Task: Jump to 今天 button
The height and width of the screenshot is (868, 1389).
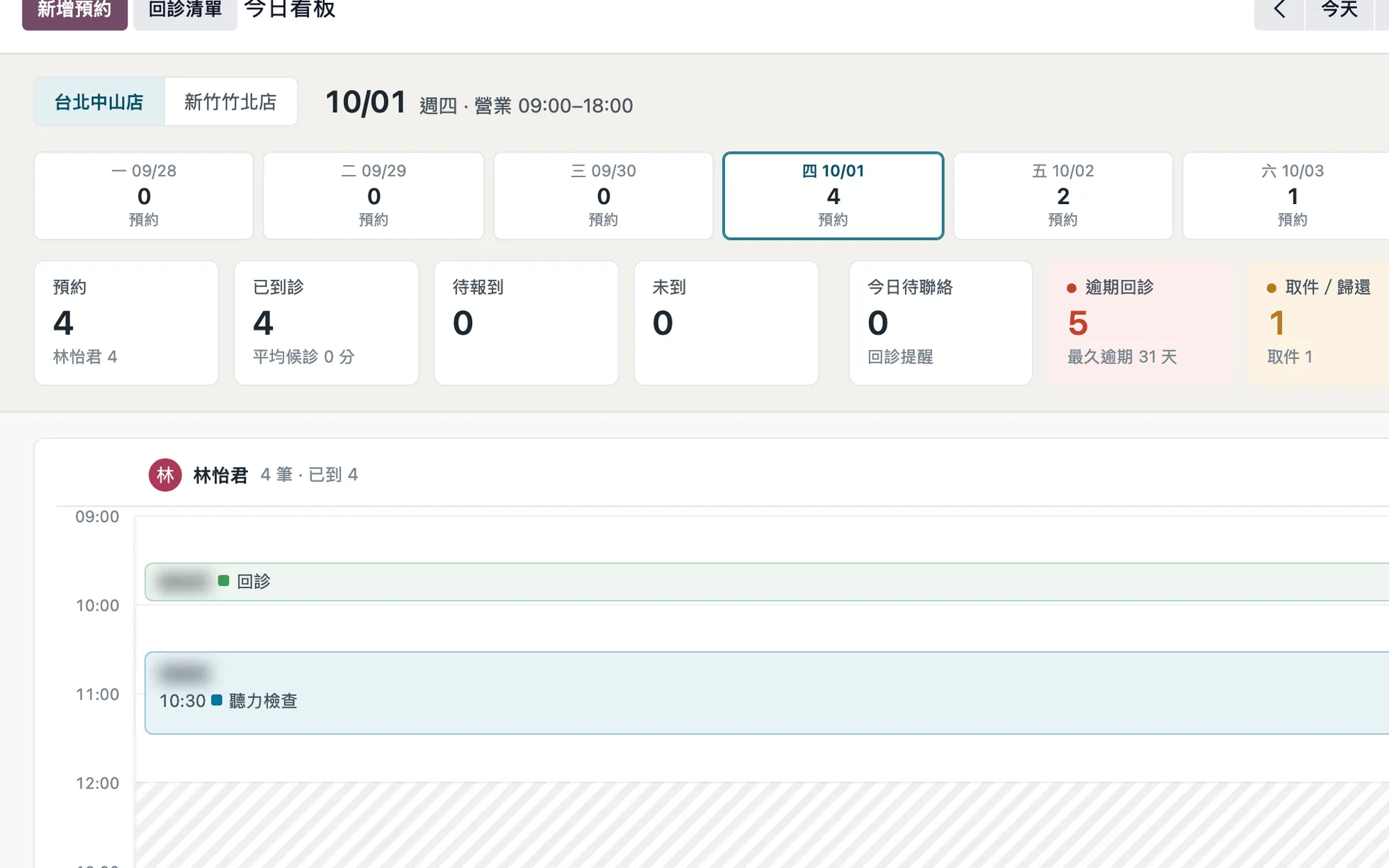Action: coord(1339,11)
